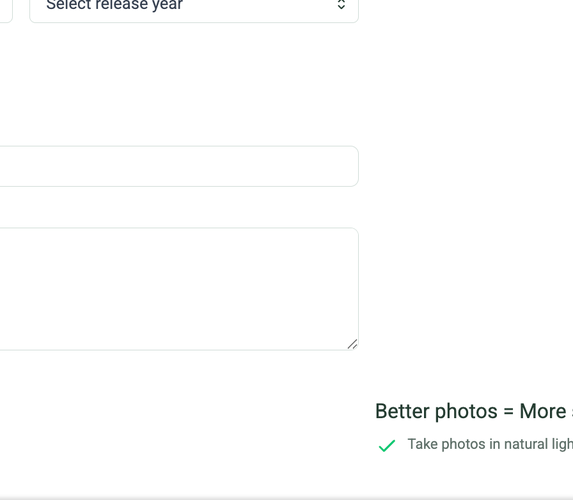The width and height of the screenshot is (573, 500).
Task: Click the bottom-right corner grip of the textarea
Action: [x=353, y=344]
